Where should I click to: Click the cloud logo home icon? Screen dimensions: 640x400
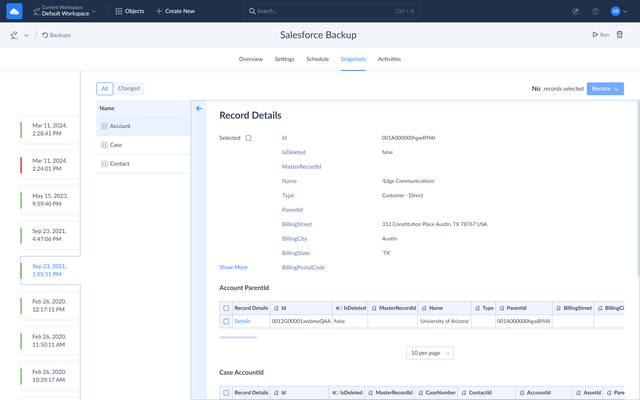[14, 11]
